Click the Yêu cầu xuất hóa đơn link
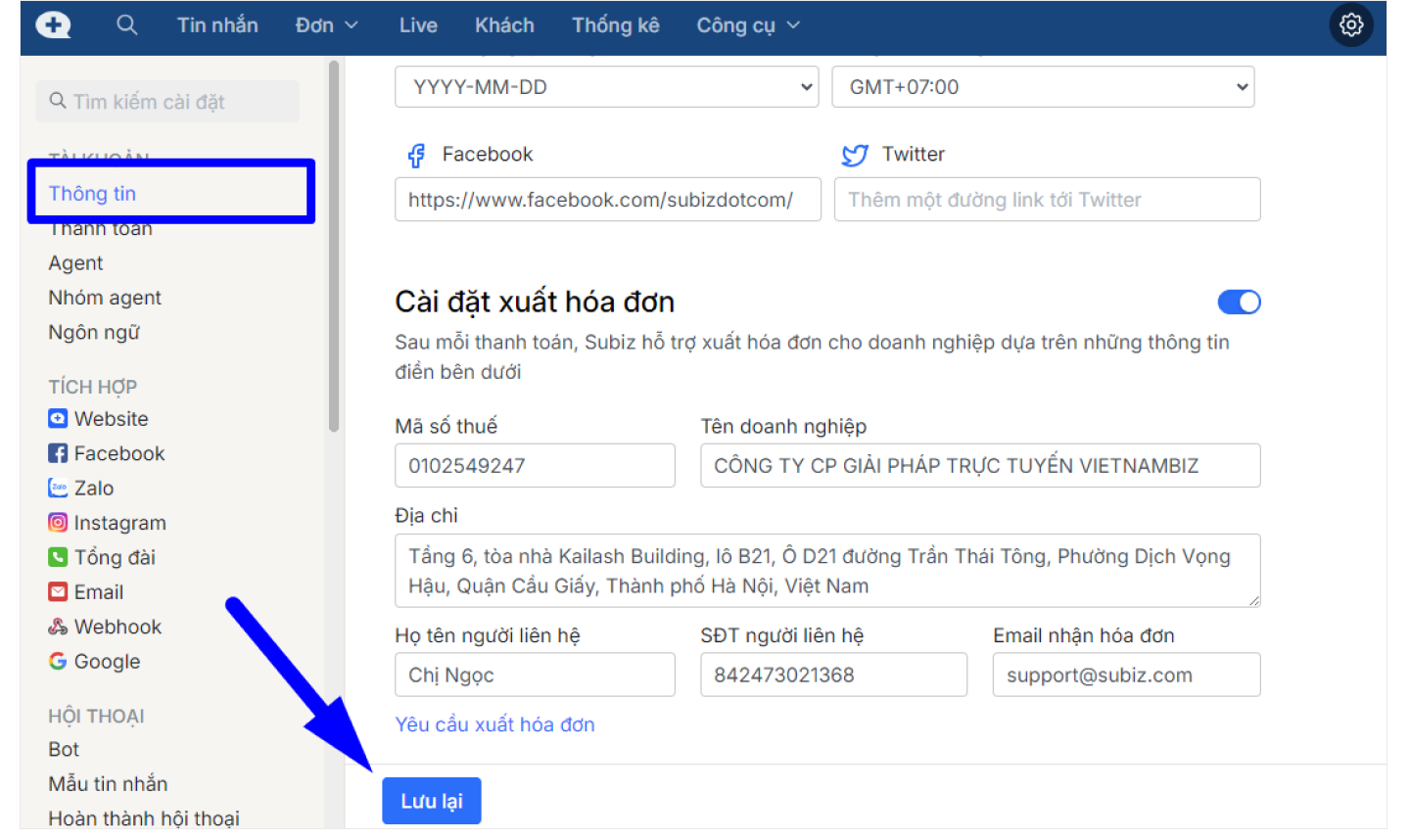The image size is (1410, 840). click(x=494, y=724)
